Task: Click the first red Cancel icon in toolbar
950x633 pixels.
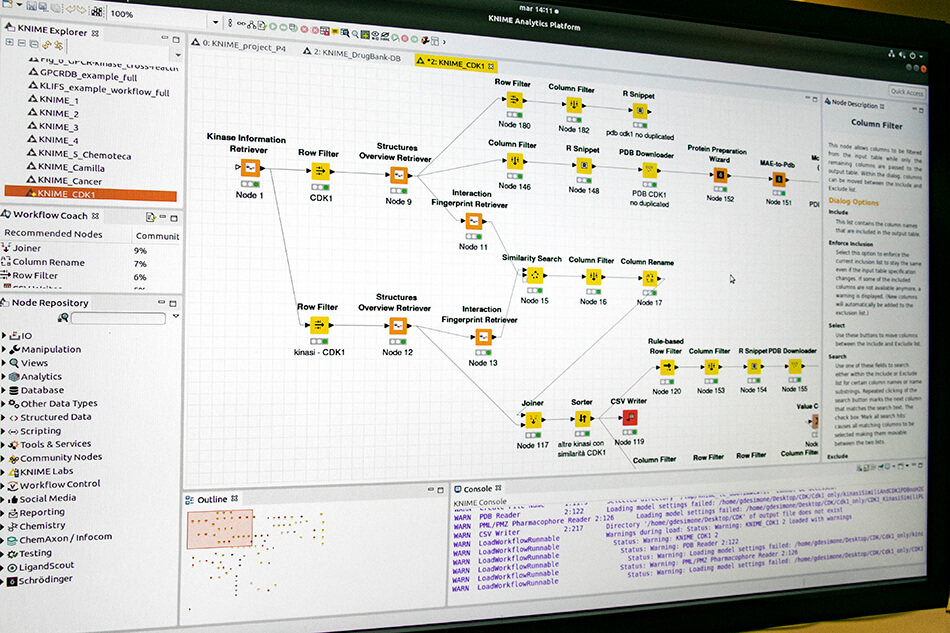Action: 305,29
